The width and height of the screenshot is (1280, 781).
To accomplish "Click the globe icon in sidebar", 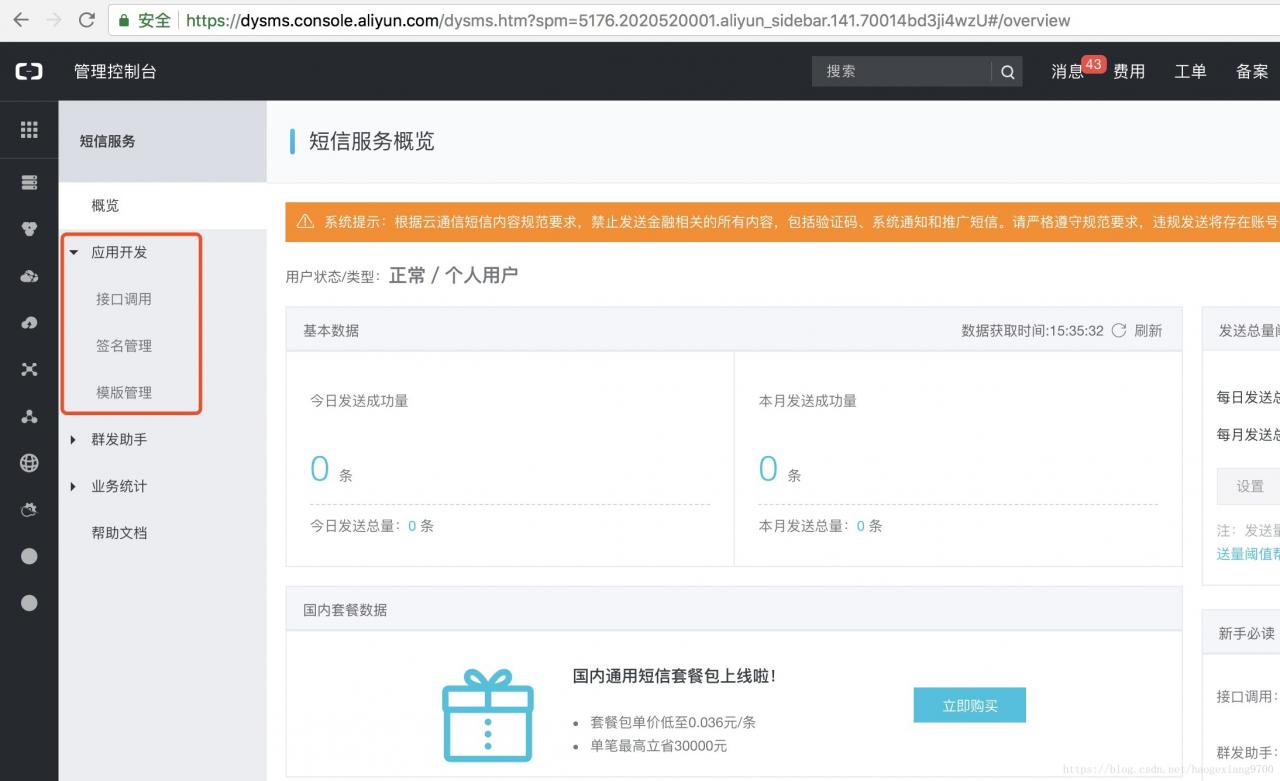I will [x=29, y=463].
